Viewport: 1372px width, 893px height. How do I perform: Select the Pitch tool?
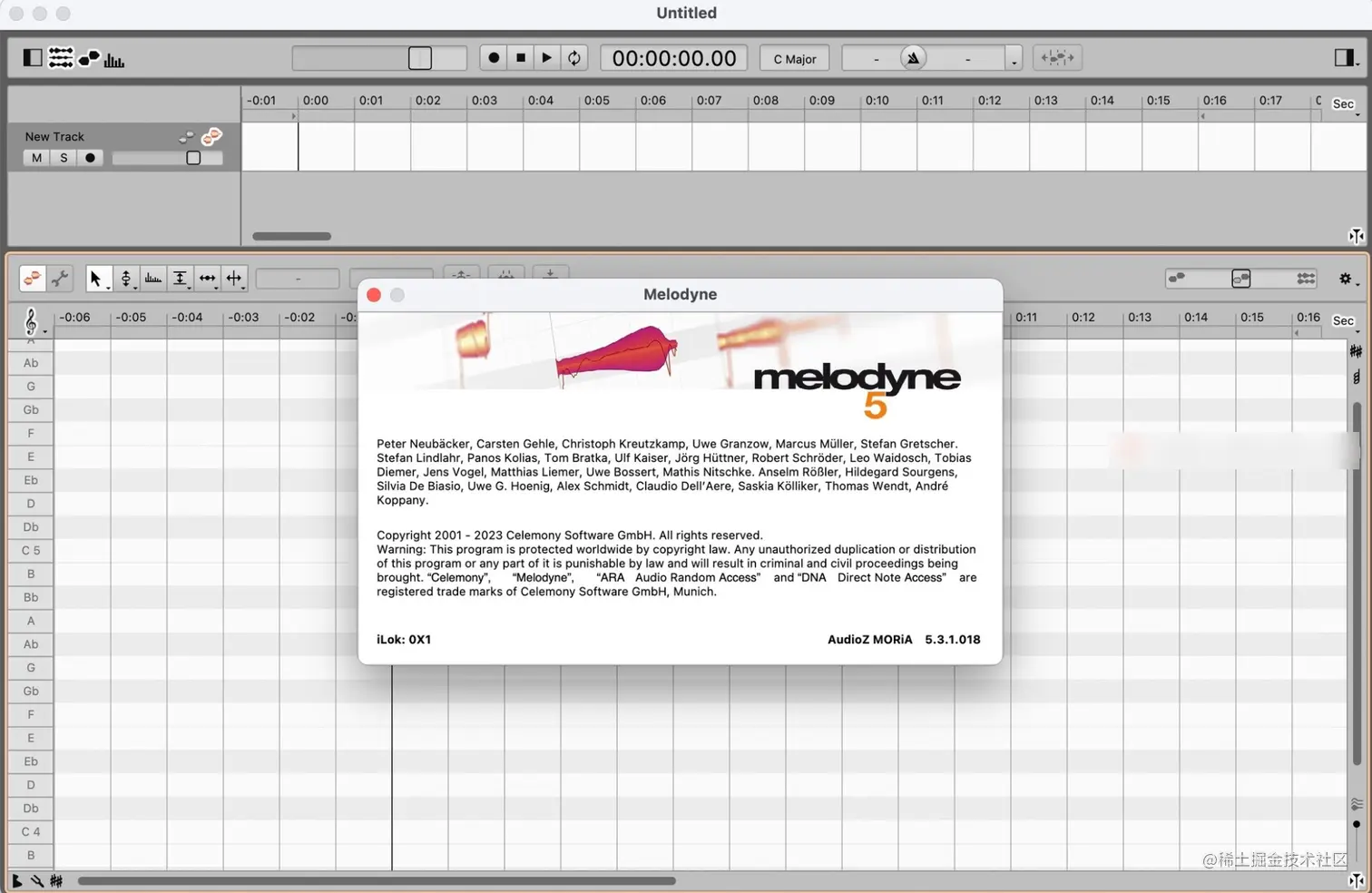126,279
